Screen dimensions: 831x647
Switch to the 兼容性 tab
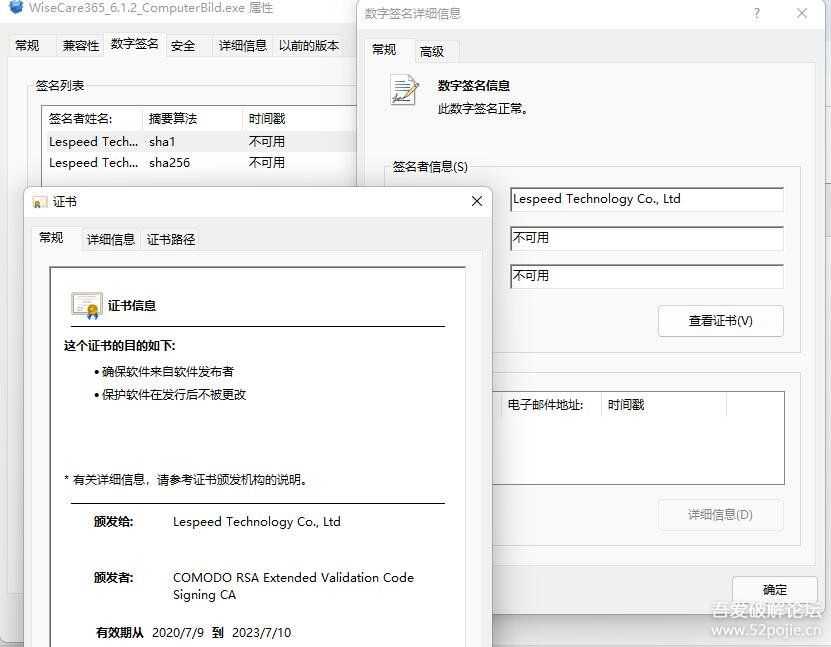click(79, 45)
